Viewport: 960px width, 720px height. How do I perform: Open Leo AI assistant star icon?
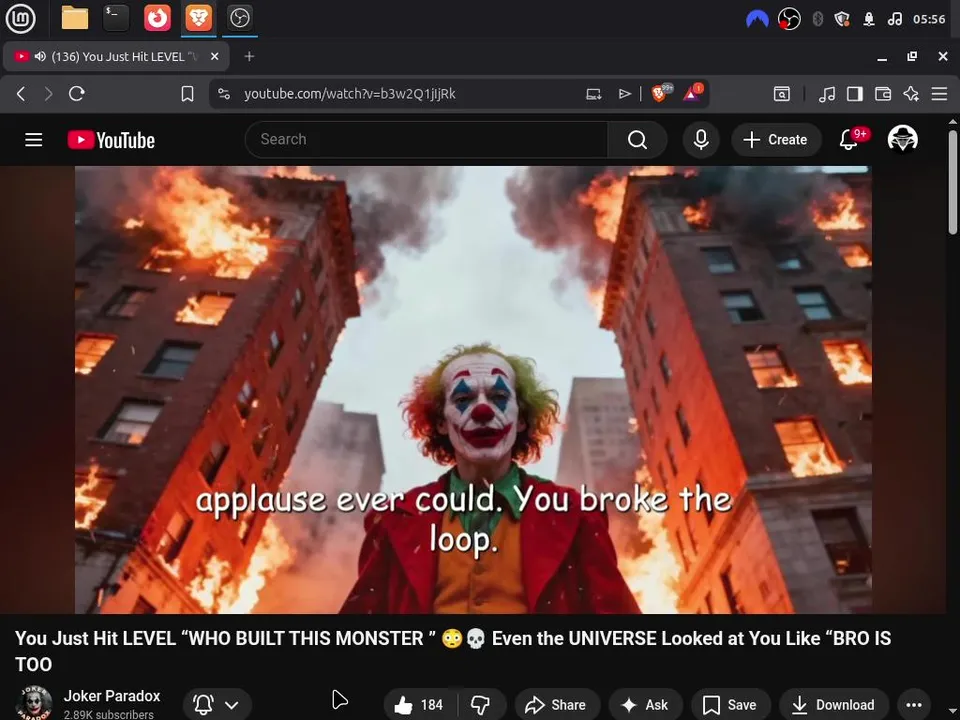[x=911, y=94]
